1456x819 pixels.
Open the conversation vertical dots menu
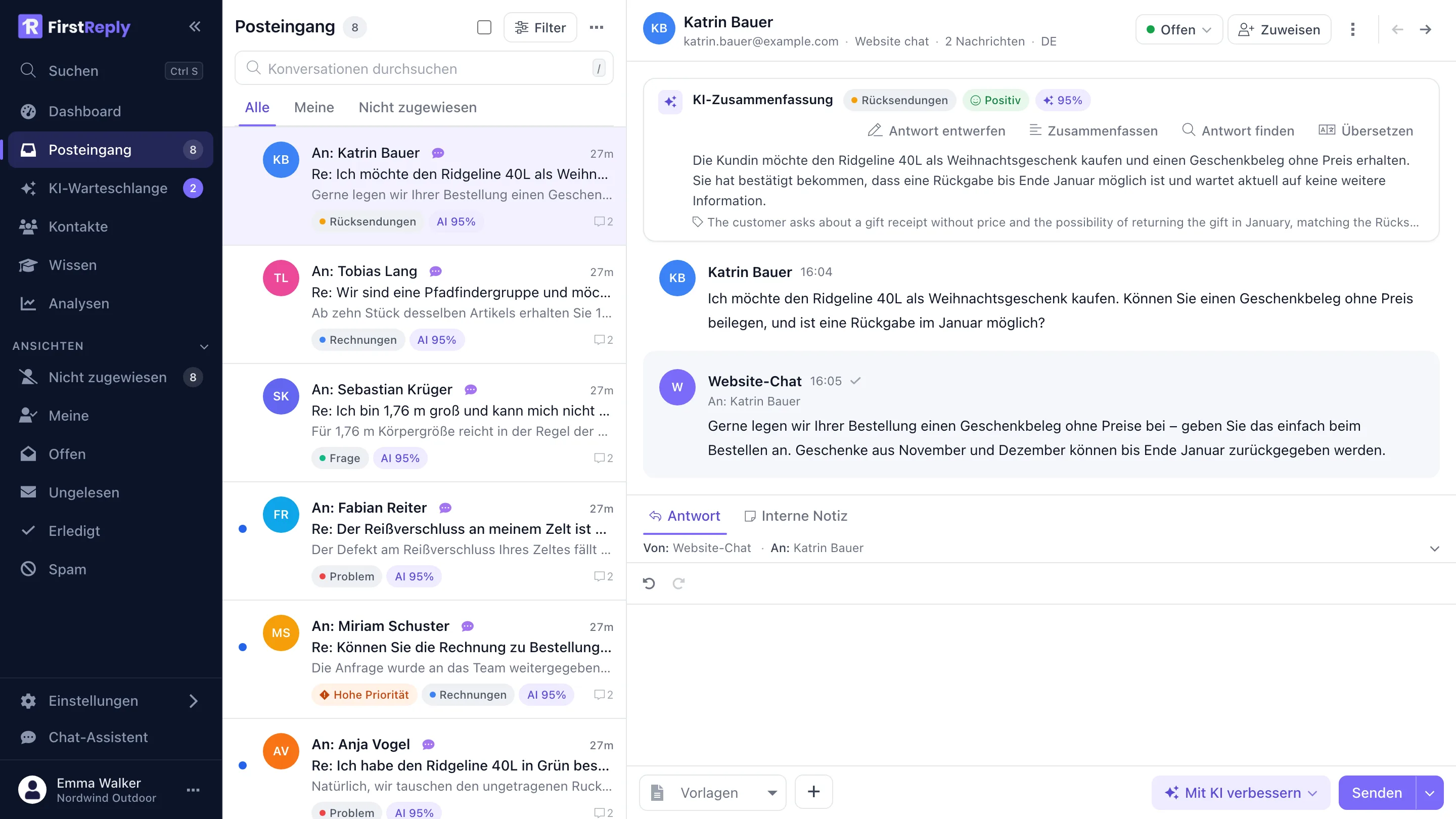point(1352,29)
